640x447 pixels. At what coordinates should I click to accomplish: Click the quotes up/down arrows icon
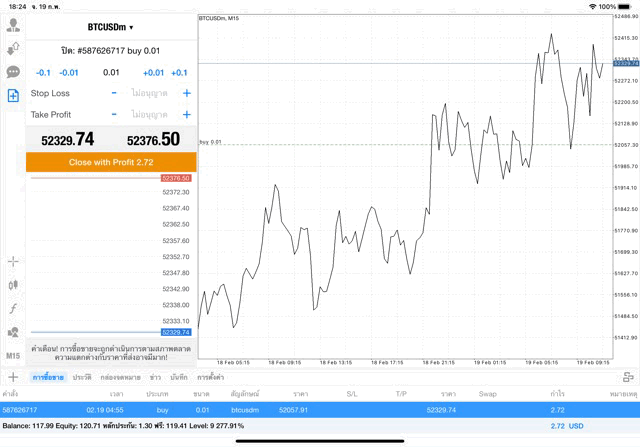pos(13,48)
